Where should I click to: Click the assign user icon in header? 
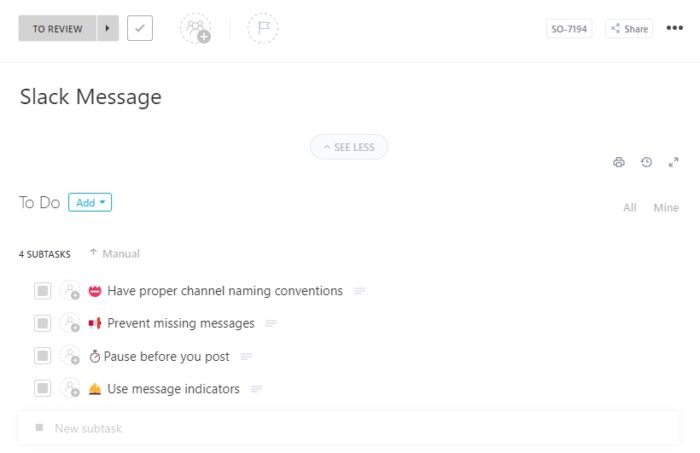pos(196,29)
